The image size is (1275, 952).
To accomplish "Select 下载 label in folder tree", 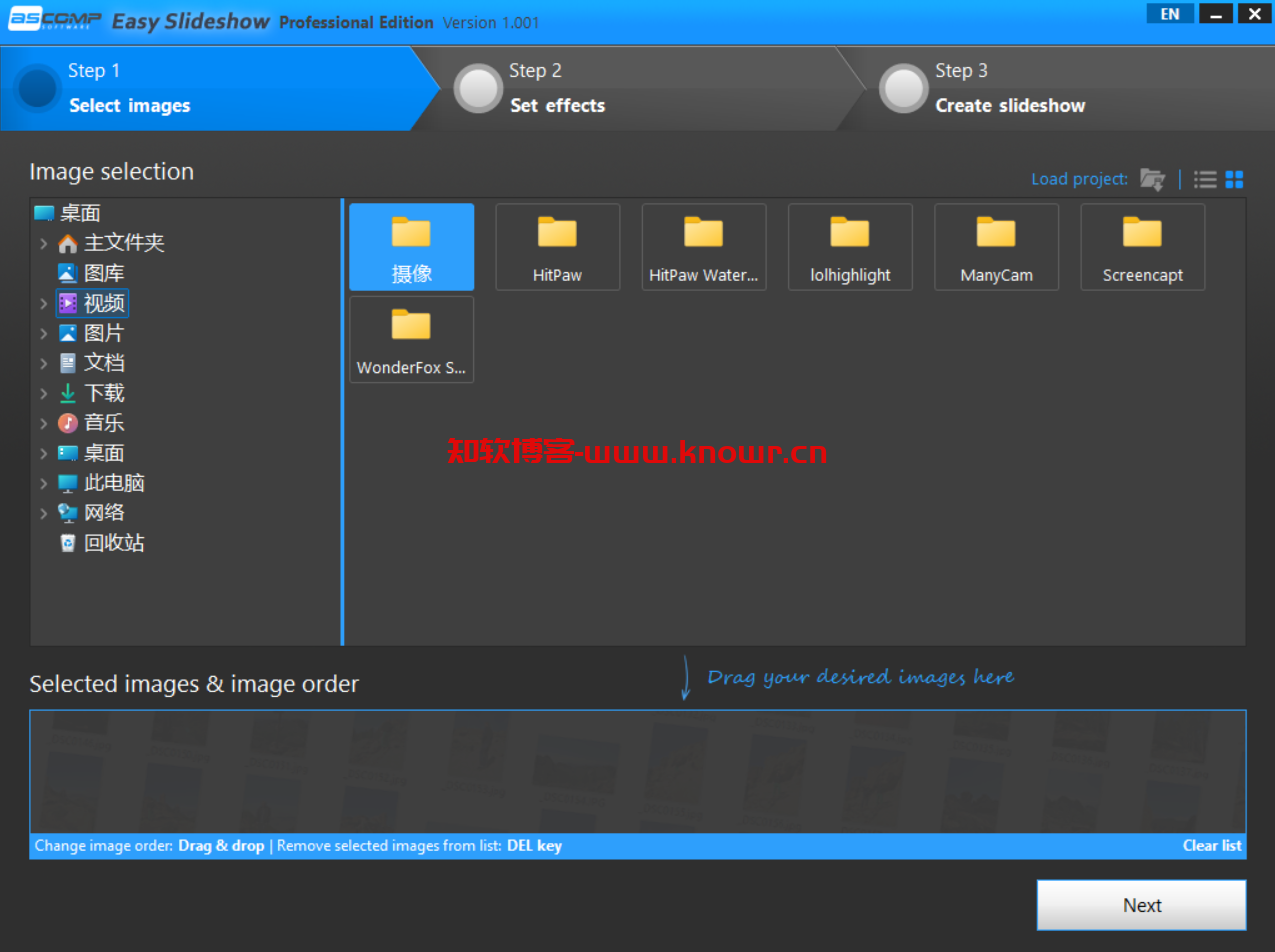I will coord(104,393).
